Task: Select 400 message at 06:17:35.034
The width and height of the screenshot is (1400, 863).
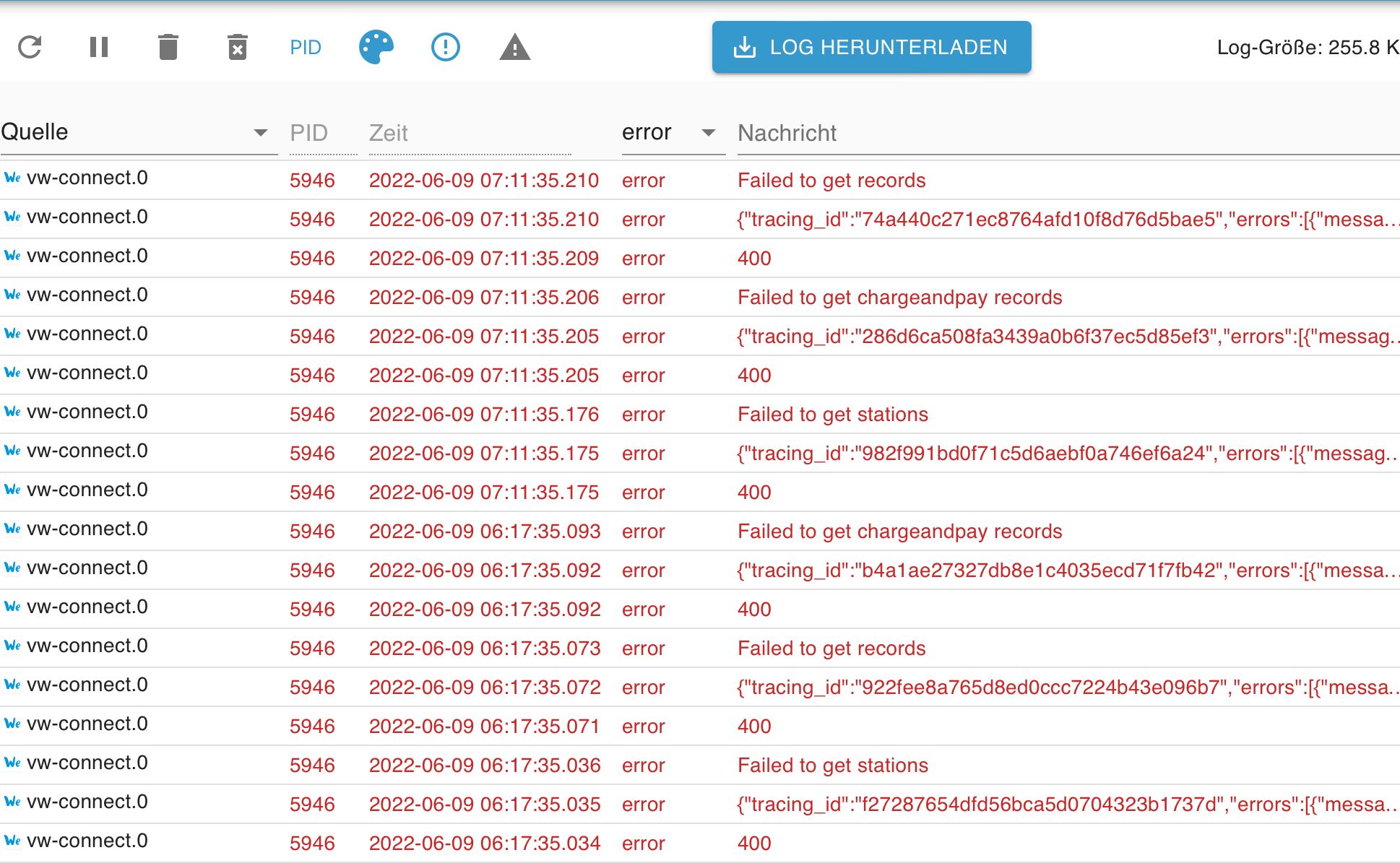Action: click(754, 844)
